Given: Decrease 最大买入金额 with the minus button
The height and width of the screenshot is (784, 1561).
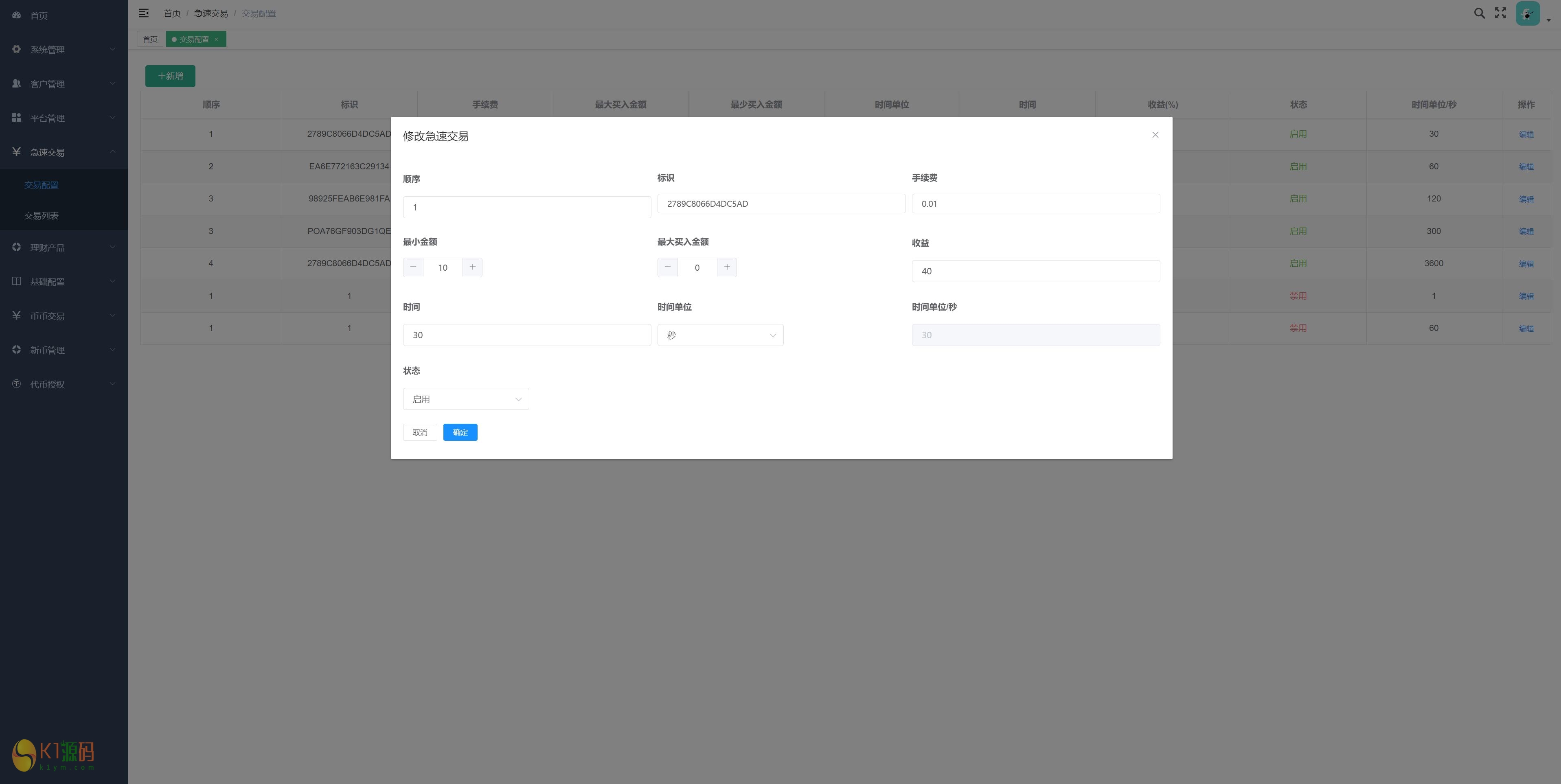Looking at the screenshot, I should click(668, 267).
